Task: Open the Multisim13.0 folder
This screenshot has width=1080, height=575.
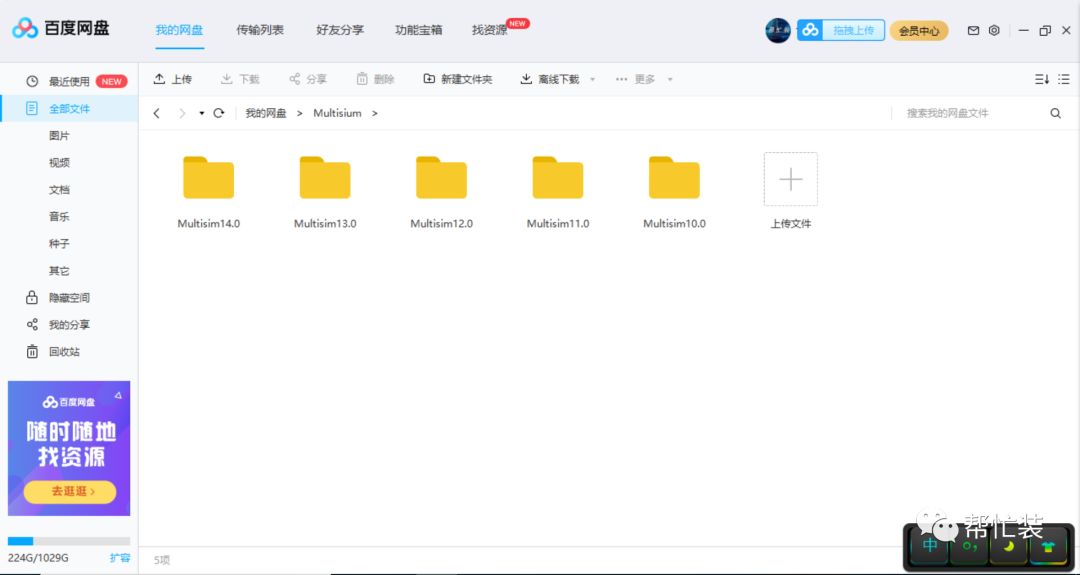Action: 325,178
